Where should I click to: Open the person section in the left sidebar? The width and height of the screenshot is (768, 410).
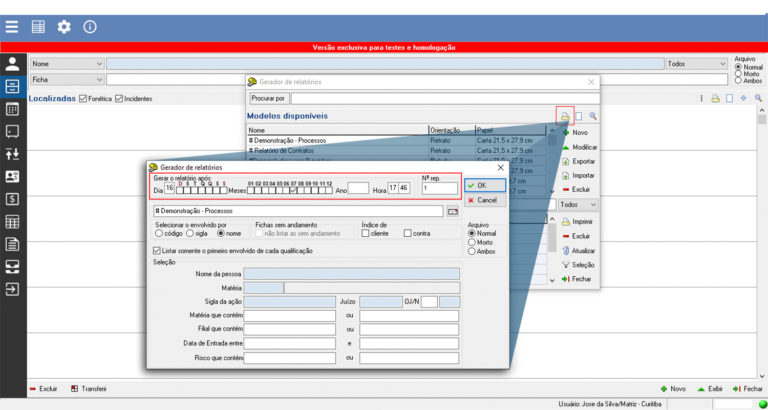12,64
